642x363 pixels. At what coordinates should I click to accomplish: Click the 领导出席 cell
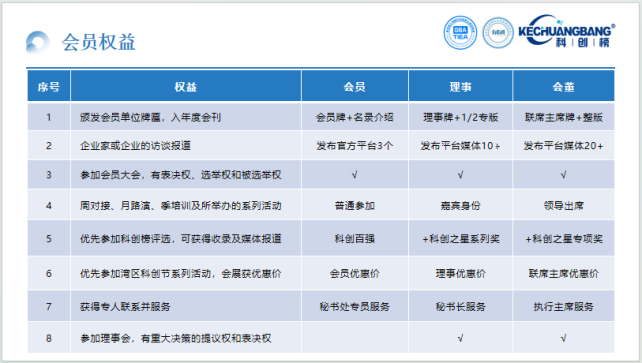point(563,205)
